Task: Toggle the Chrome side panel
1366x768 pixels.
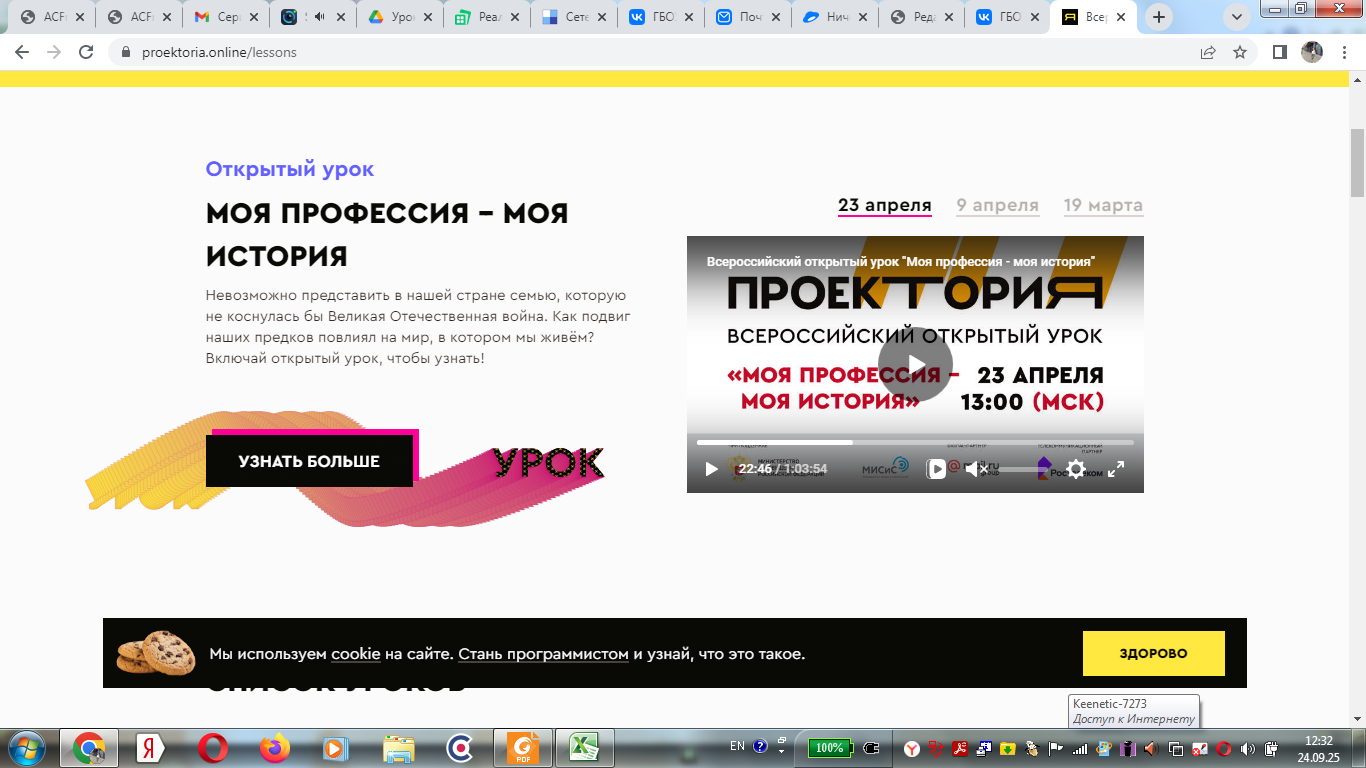Action: (1279, 52)
